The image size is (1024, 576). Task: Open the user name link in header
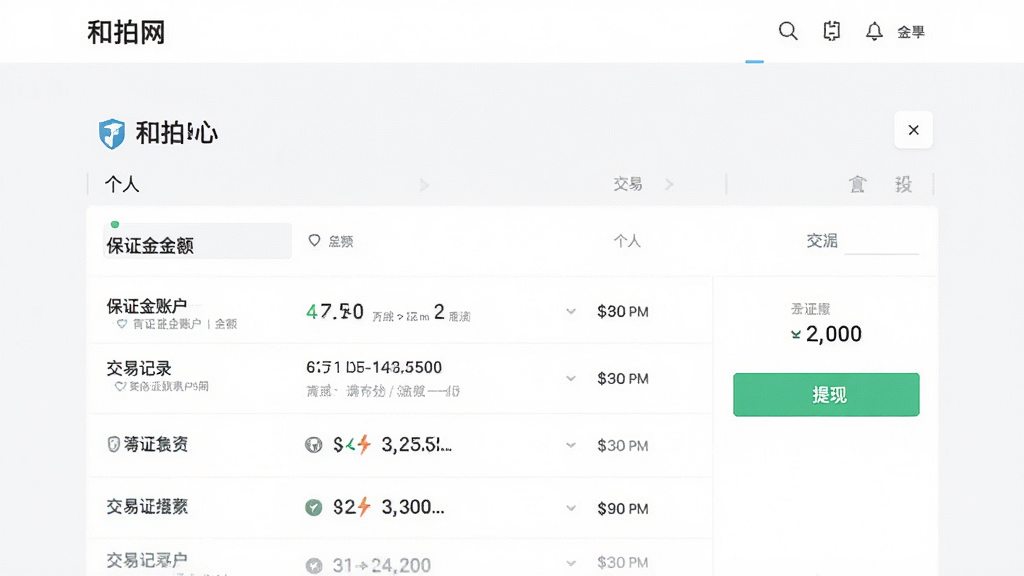[911, 32]
